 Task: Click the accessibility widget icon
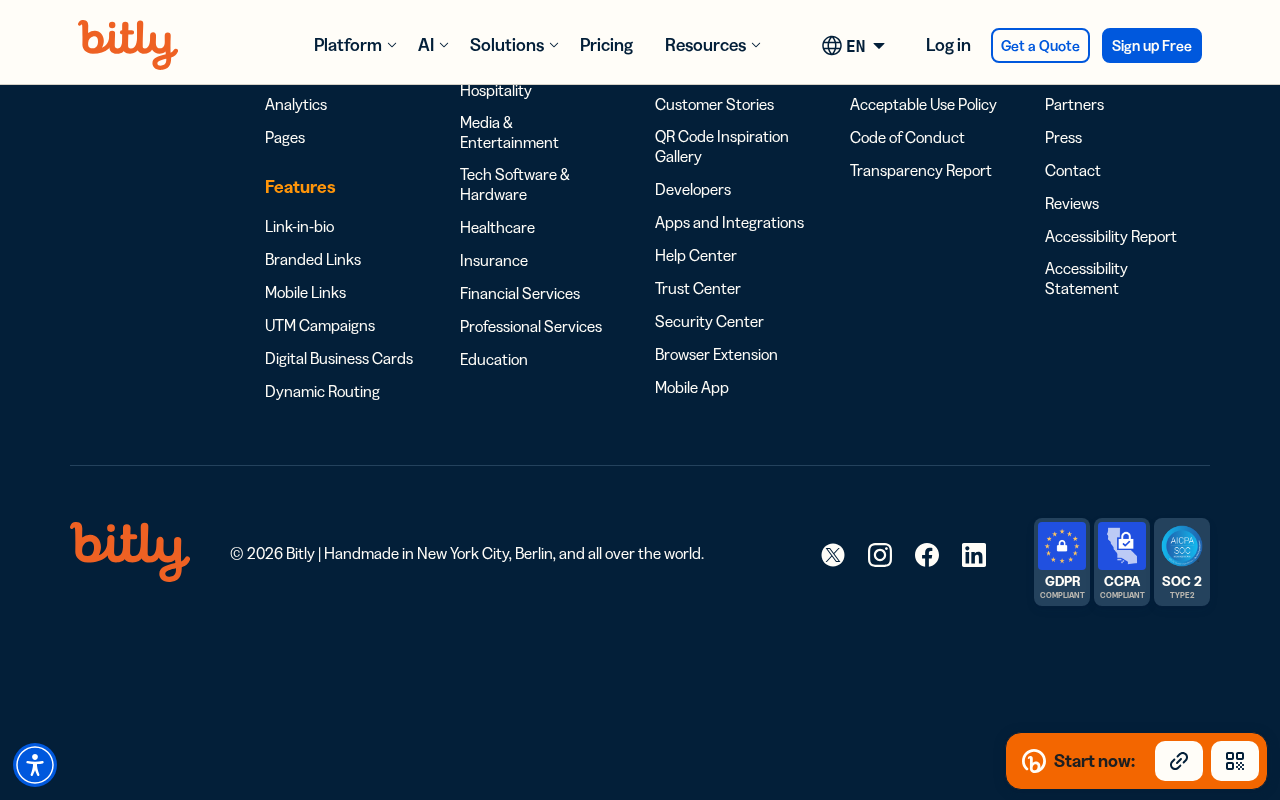tap(35, 765)
